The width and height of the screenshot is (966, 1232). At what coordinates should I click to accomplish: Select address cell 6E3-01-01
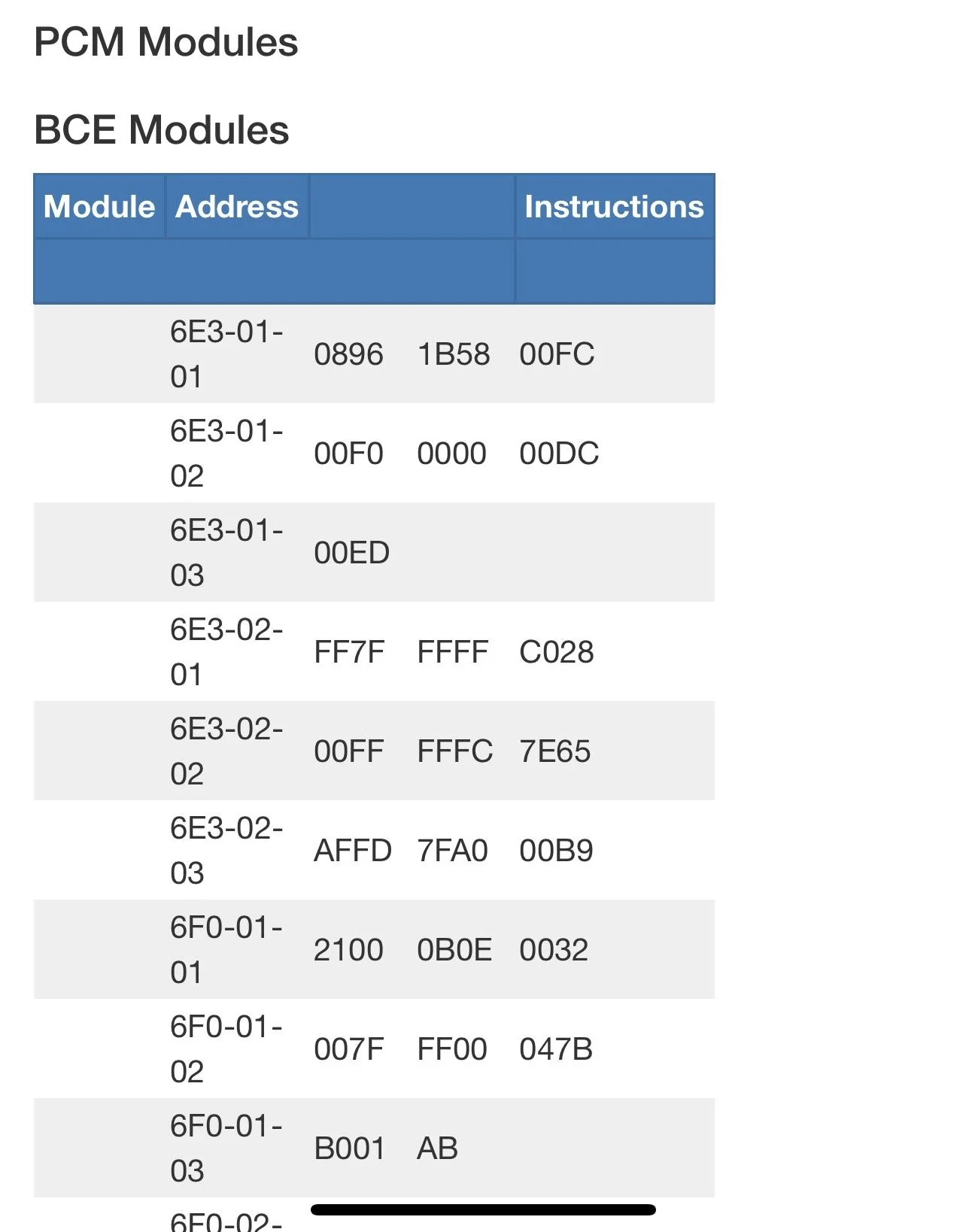226,354
